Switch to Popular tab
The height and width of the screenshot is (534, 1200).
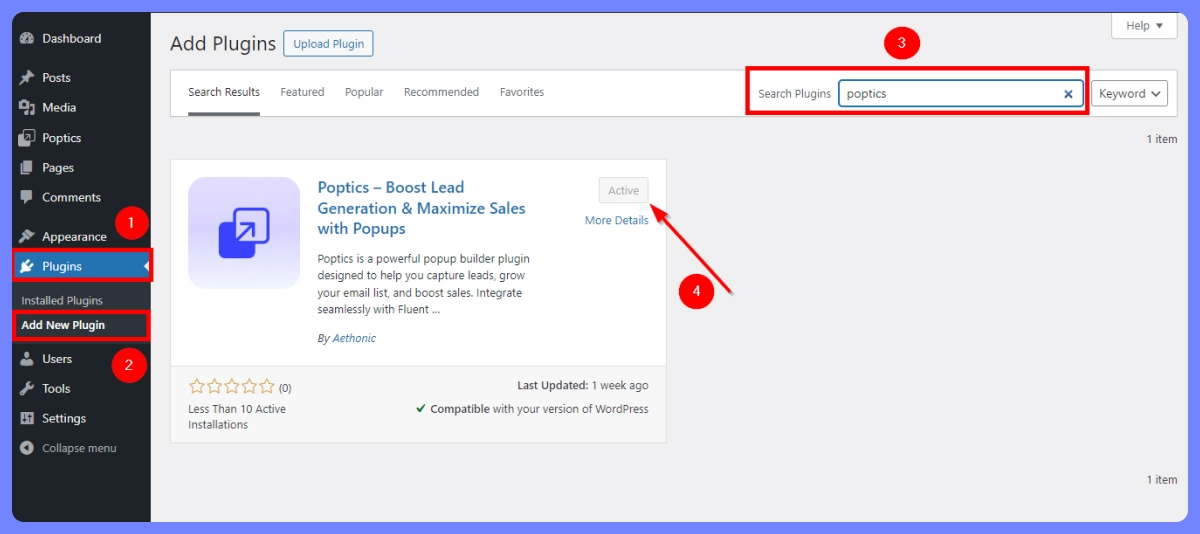[x=364, y=92]
